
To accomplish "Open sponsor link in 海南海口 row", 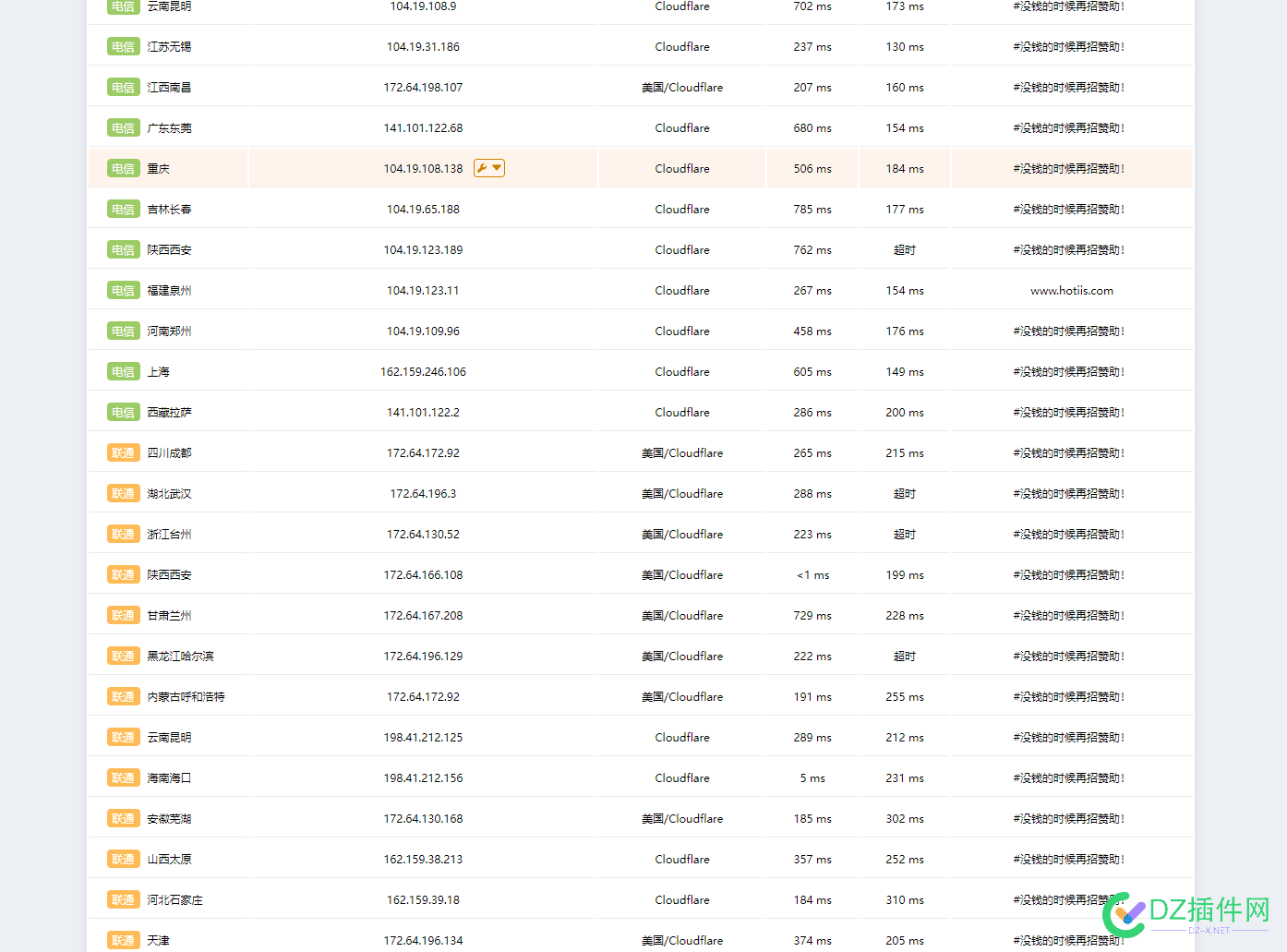I will coord(1069,778).
